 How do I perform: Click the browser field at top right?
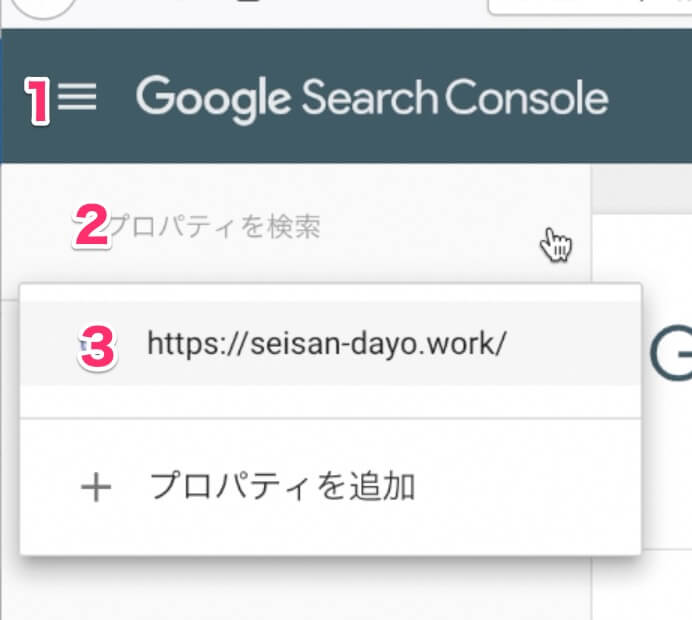(x=588, y=7)
